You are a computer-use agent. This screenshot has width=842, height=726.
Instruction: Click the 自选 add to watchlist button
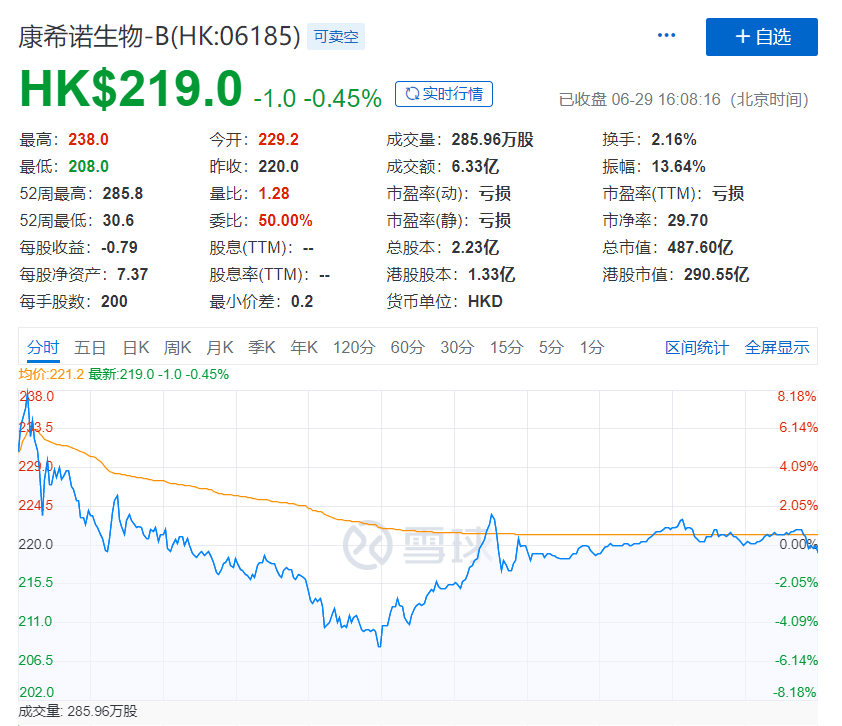tap(762, 37)
